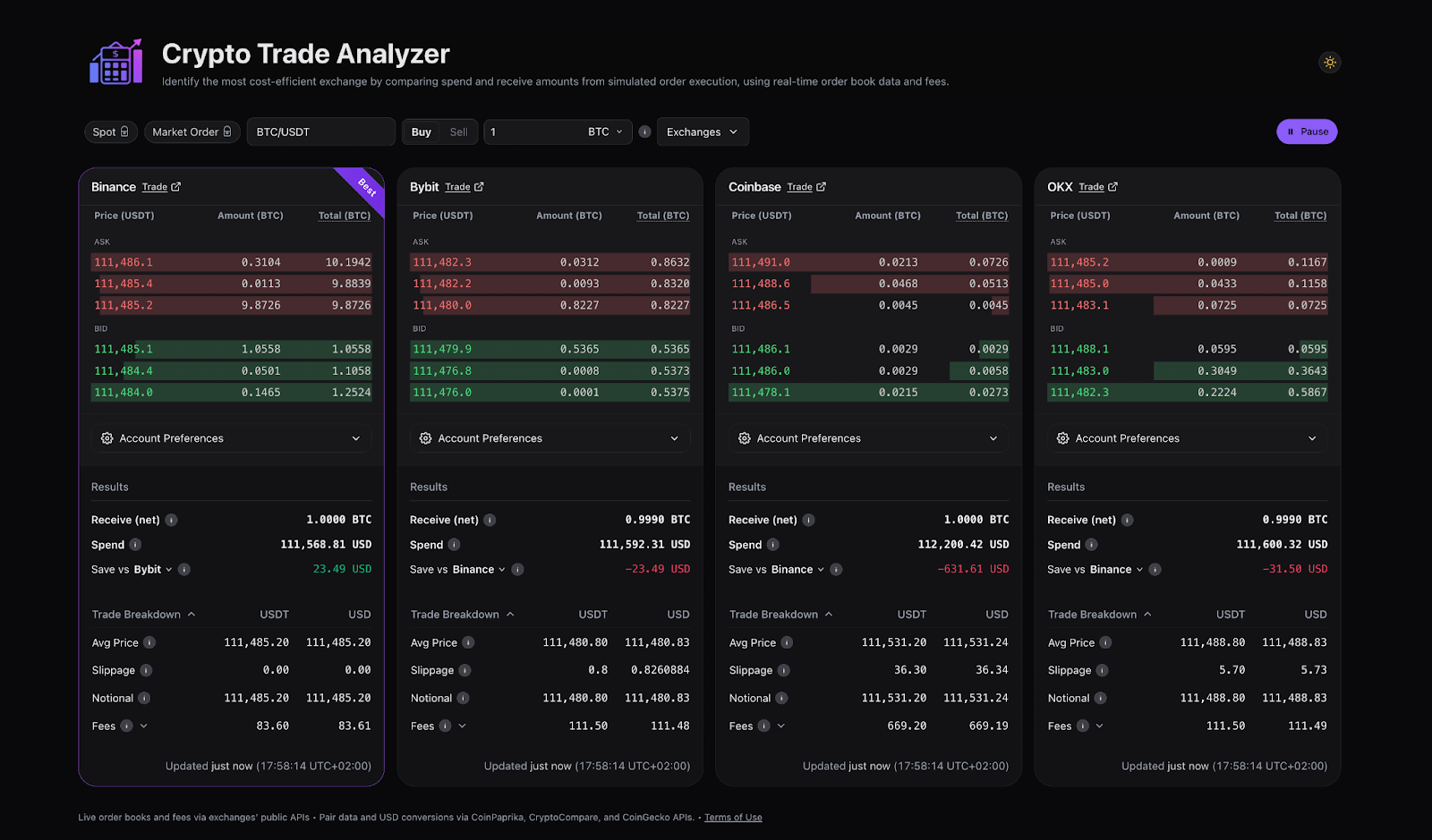Expand Bybit Account Preferences
This screenshot has width=1432, height=840.
point(550,438)
